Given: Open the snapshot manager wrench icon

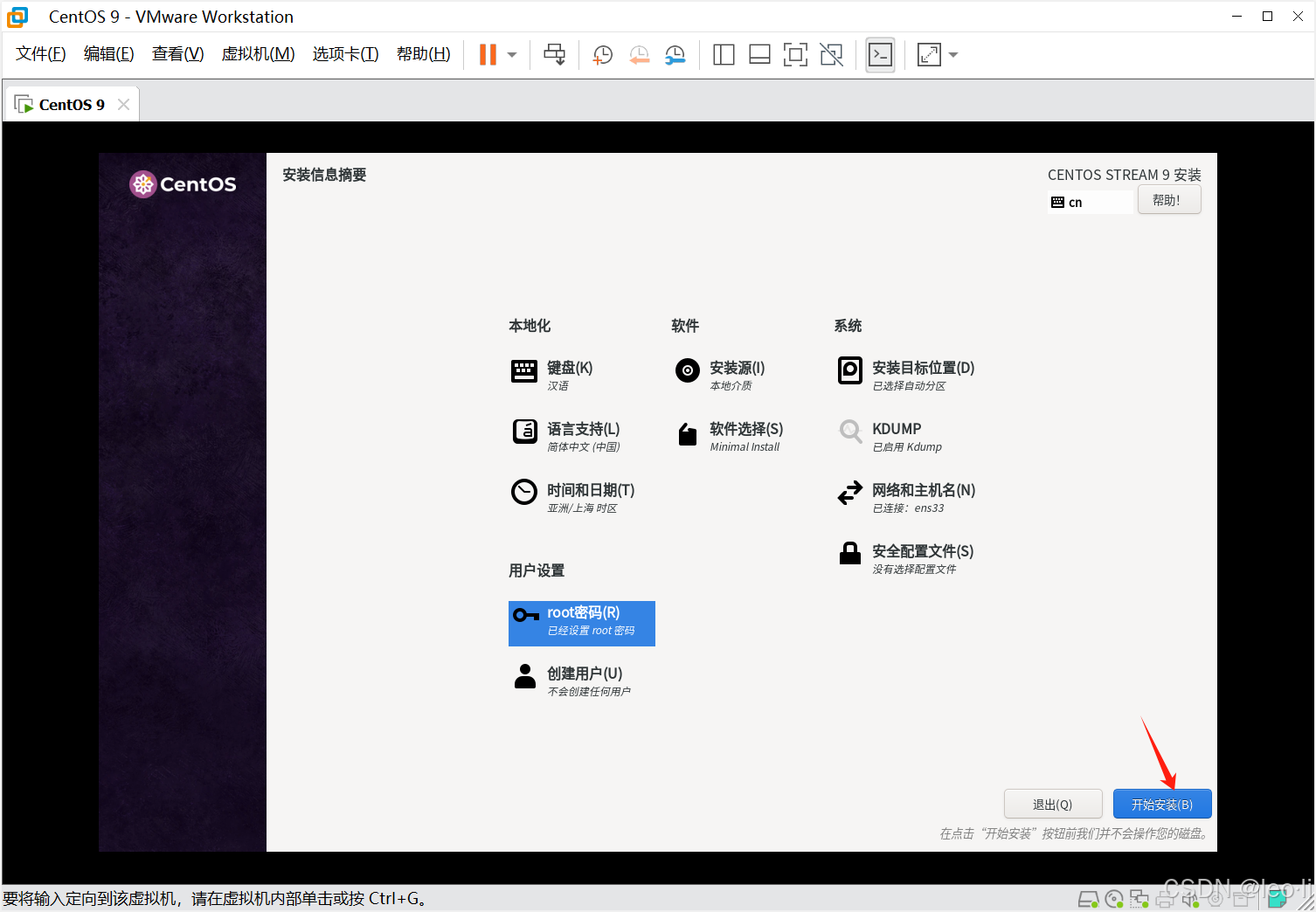Looking at the screenshot, I should (675, 55).
